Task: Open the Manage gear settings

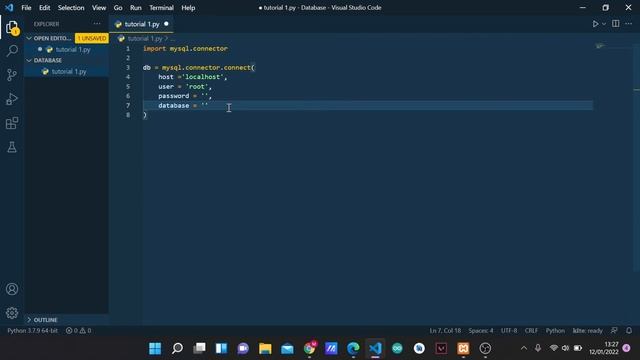Action: coord(12,313)
